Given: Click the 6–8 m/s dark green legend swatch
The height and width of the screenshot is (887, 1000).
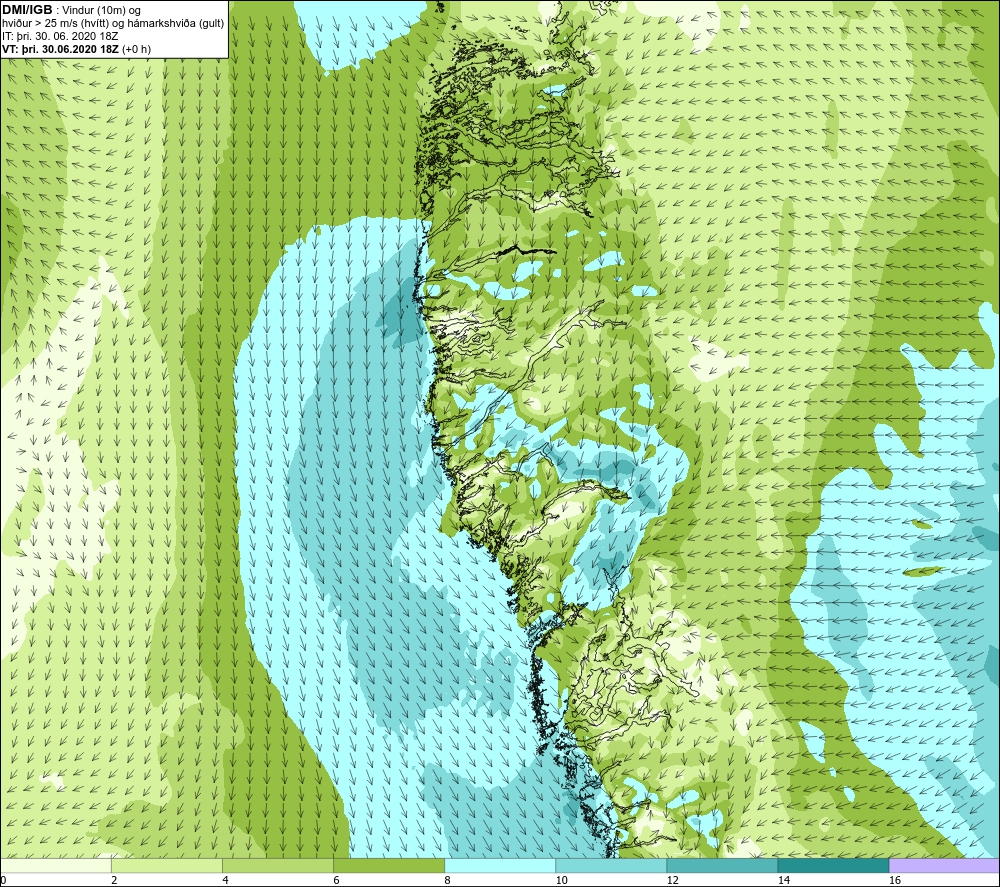Looking at the screenshot, I should pos(389,865).
